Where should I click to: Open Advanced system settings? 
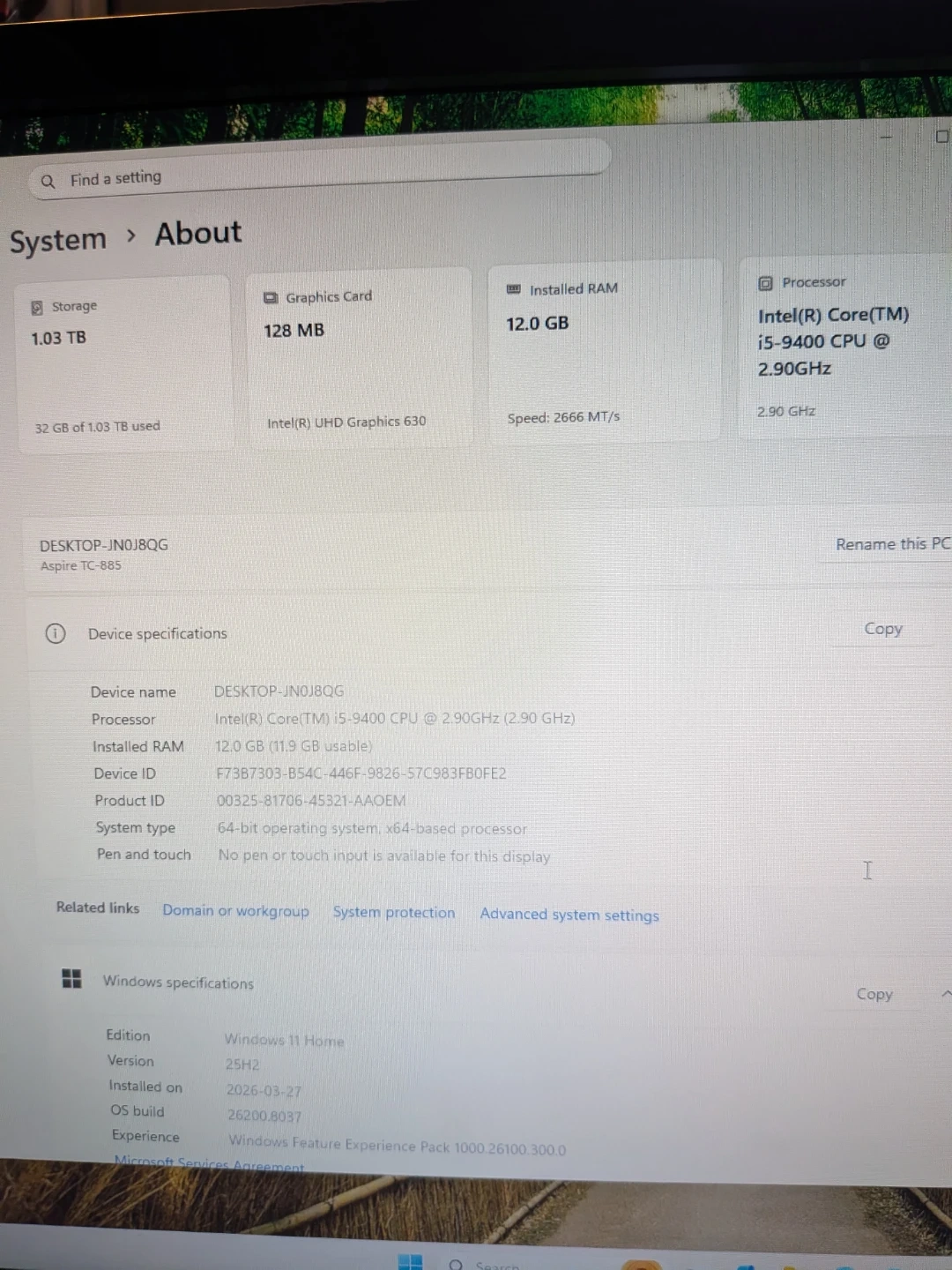569,915
